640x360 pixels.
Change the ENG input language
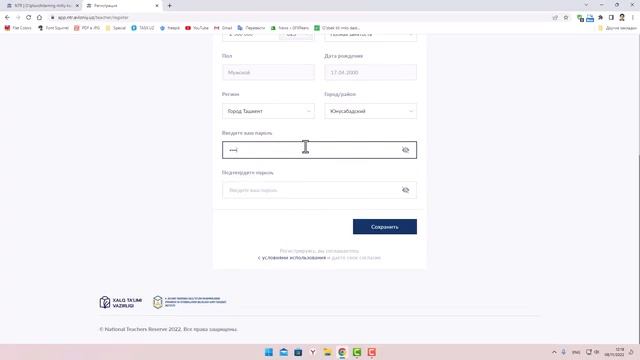tap(576, 352)
